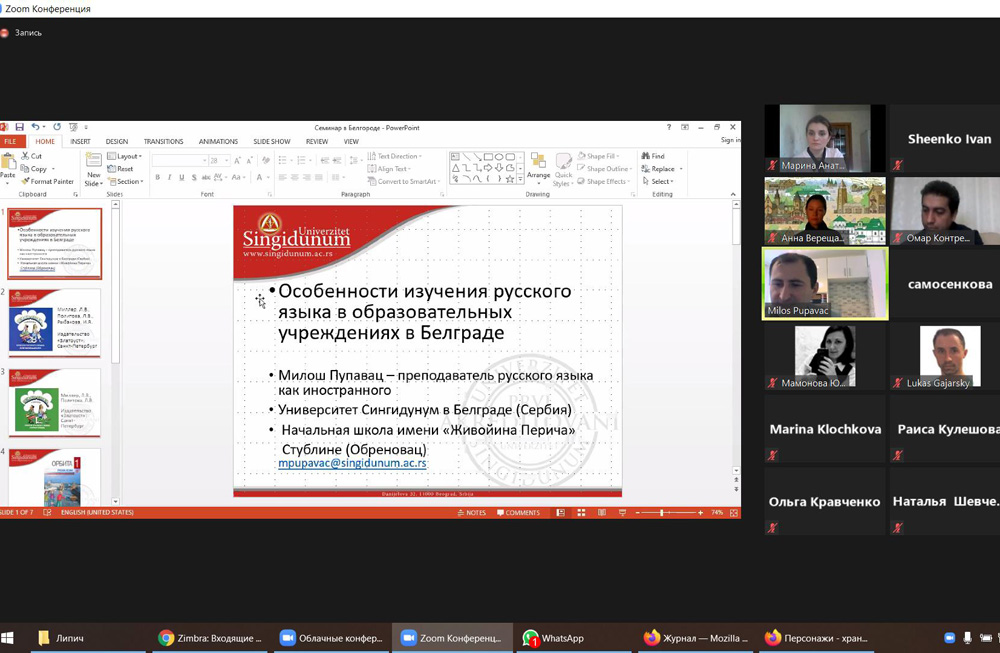Toggle the Notes pane in status bar
The image size is (1000, 653).
[471, 512]
